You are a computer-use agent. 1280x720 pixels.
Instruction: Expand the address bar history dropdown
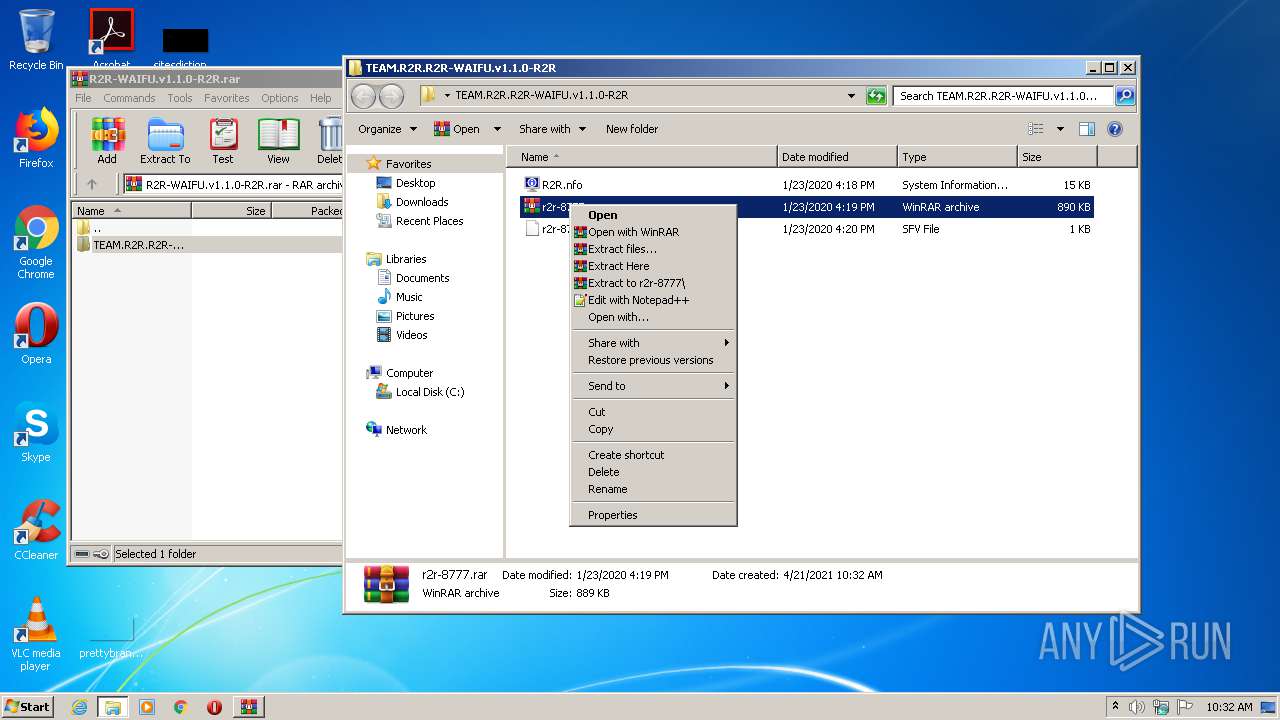pyautogui.click(x=851, y=96)
